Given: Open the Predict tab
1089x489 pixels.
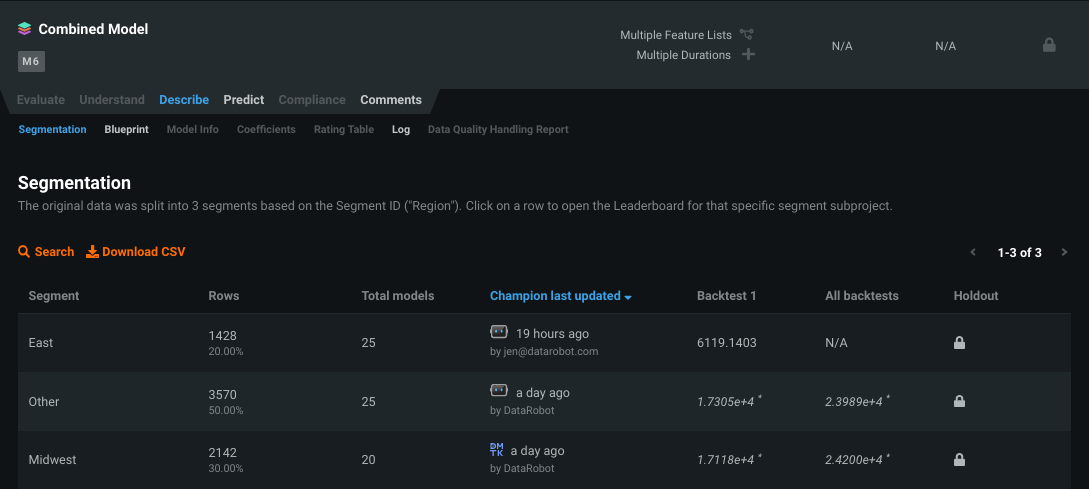Looking at the screenshot, I should (x=244, y=100).
